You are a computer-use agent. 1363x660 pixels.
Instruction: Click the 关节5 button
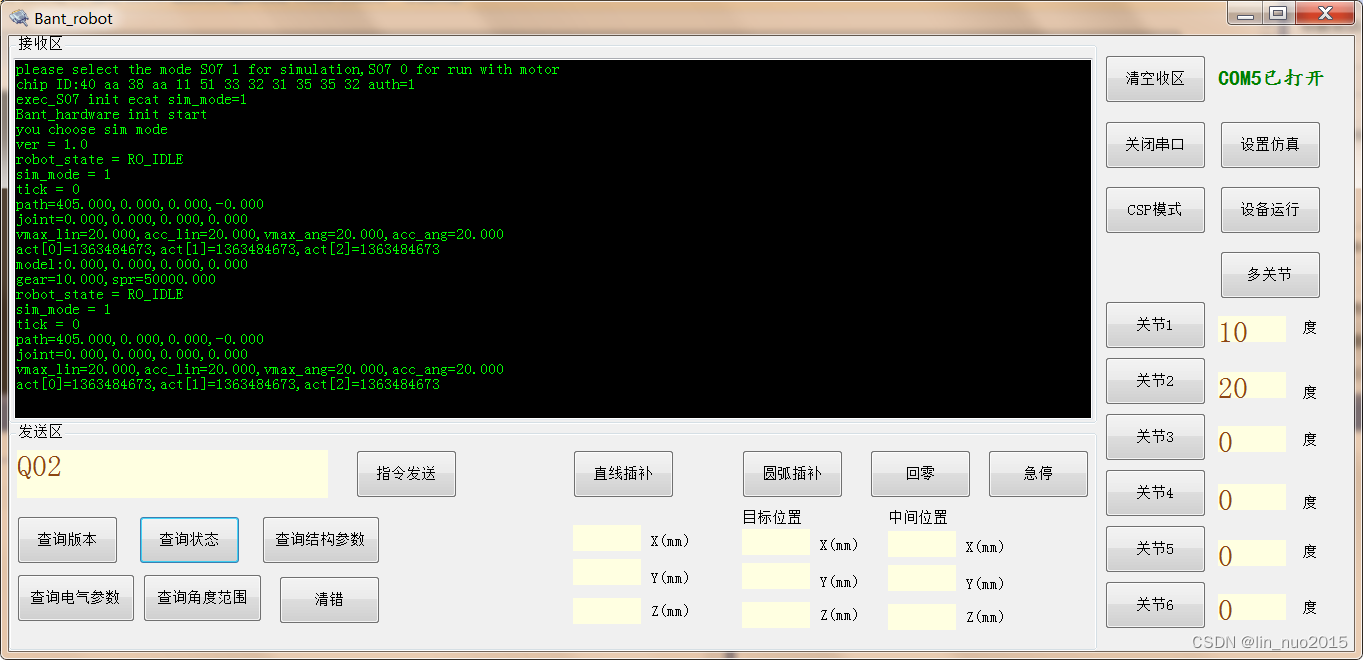(x=1155, y=549)
